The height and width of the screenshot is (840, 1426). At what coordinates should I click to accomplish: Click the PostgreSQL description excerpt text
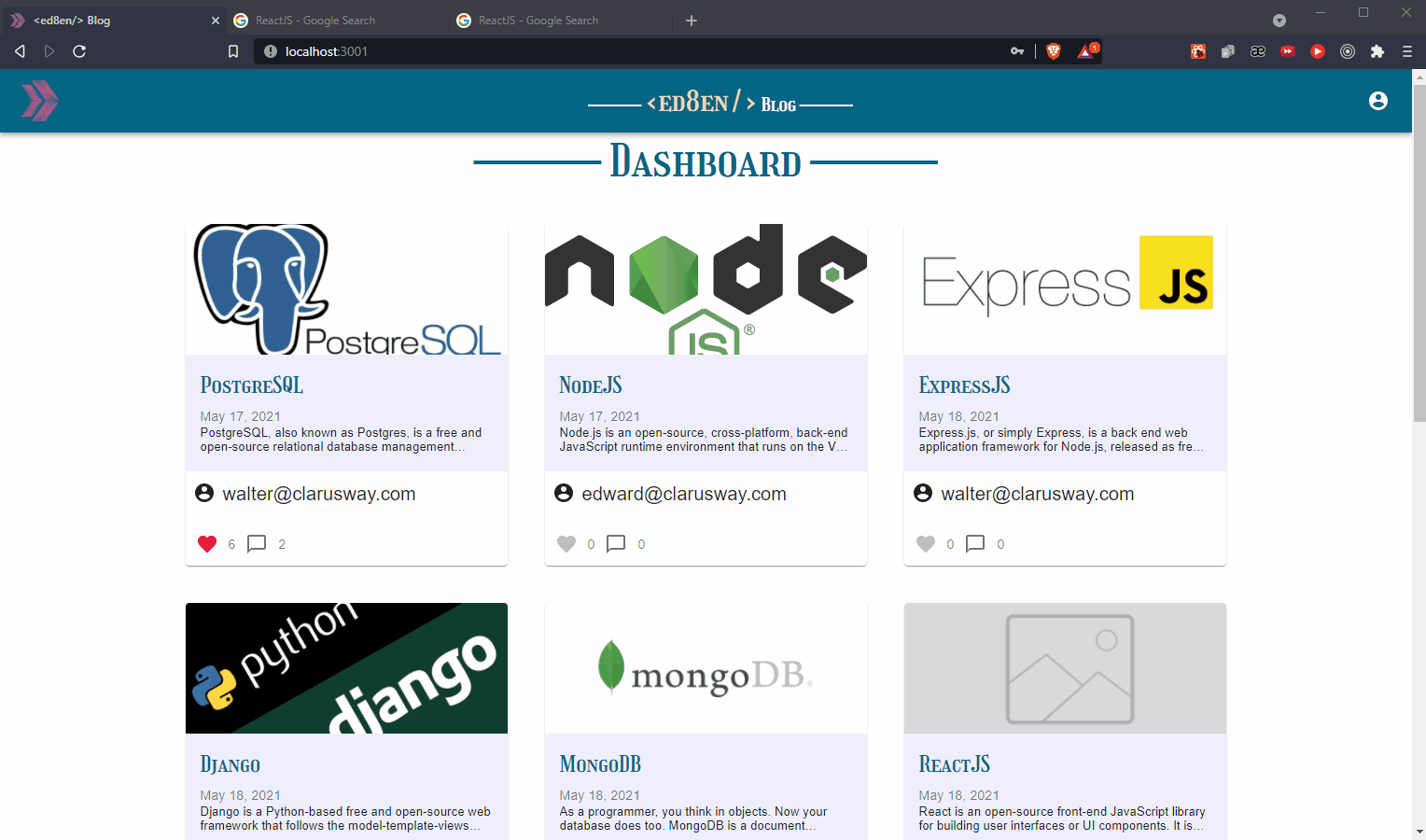[x=341, y=440]
